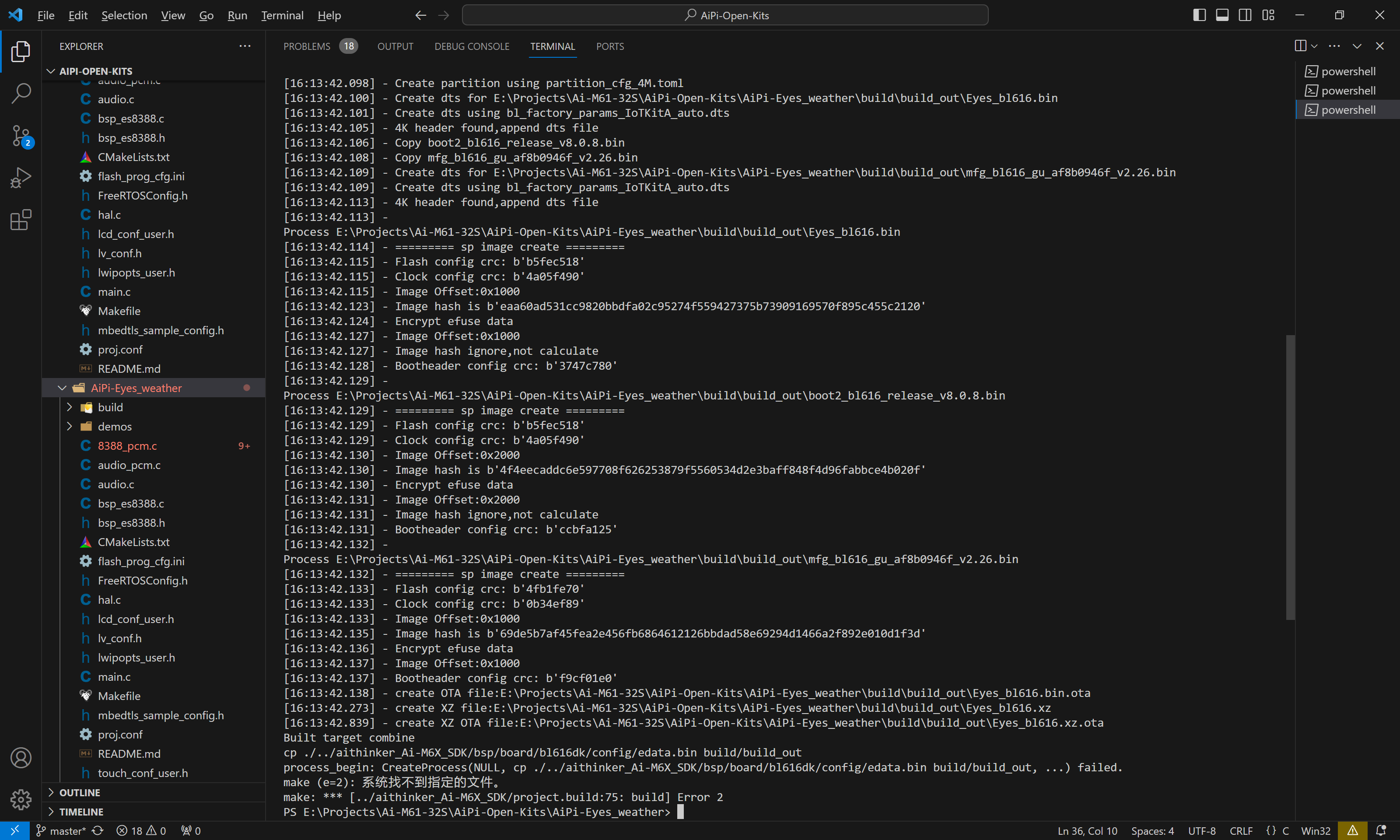The height and width of the screenshot is (840, 1400).
Task: Open the Manage gear icon
Action: pos(21,799)
